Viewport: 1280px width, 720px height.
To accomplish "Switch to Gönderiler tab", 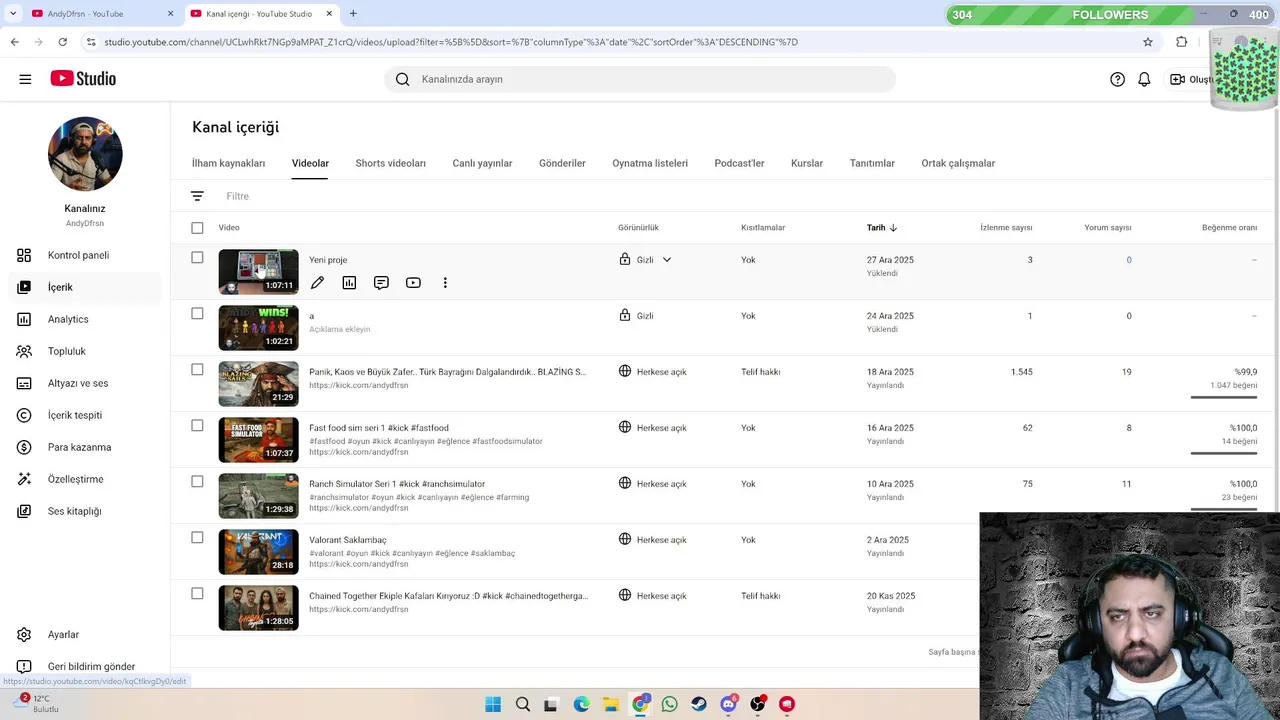I will 562,163.
